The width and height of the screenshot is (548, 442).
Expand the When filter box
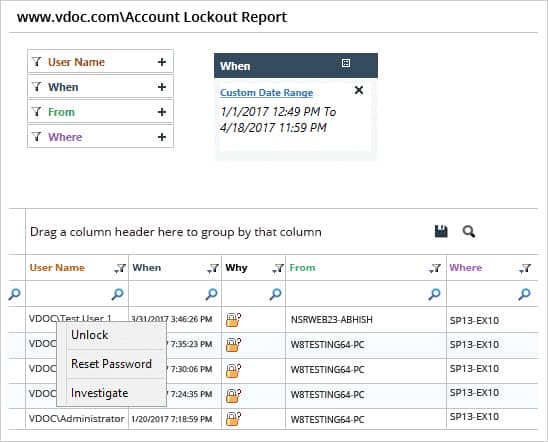click(x=100, y=87)
